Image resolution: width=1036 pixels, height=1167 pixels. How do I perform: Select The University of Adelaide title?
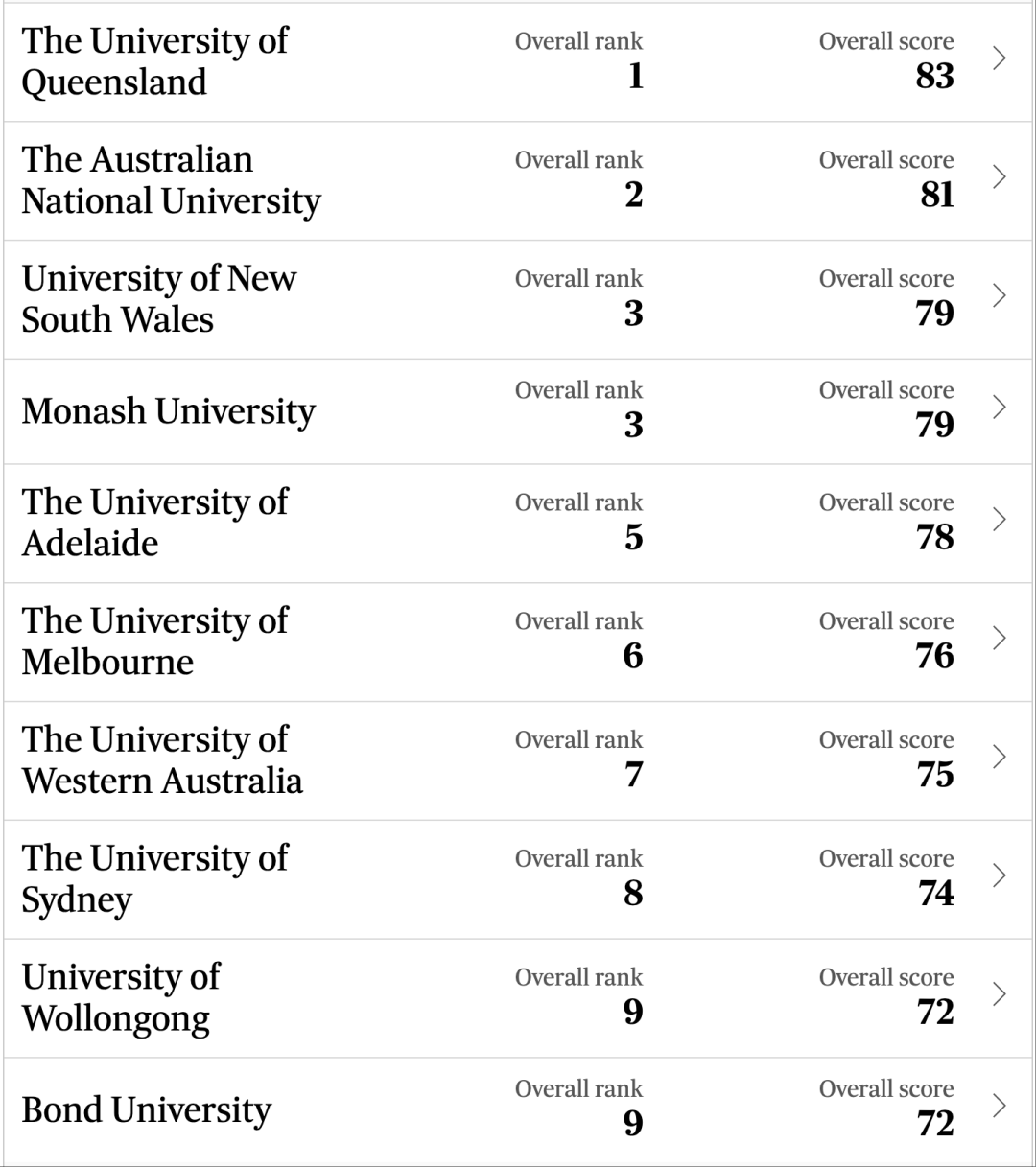pyautogui.click(x=154, y=523)
